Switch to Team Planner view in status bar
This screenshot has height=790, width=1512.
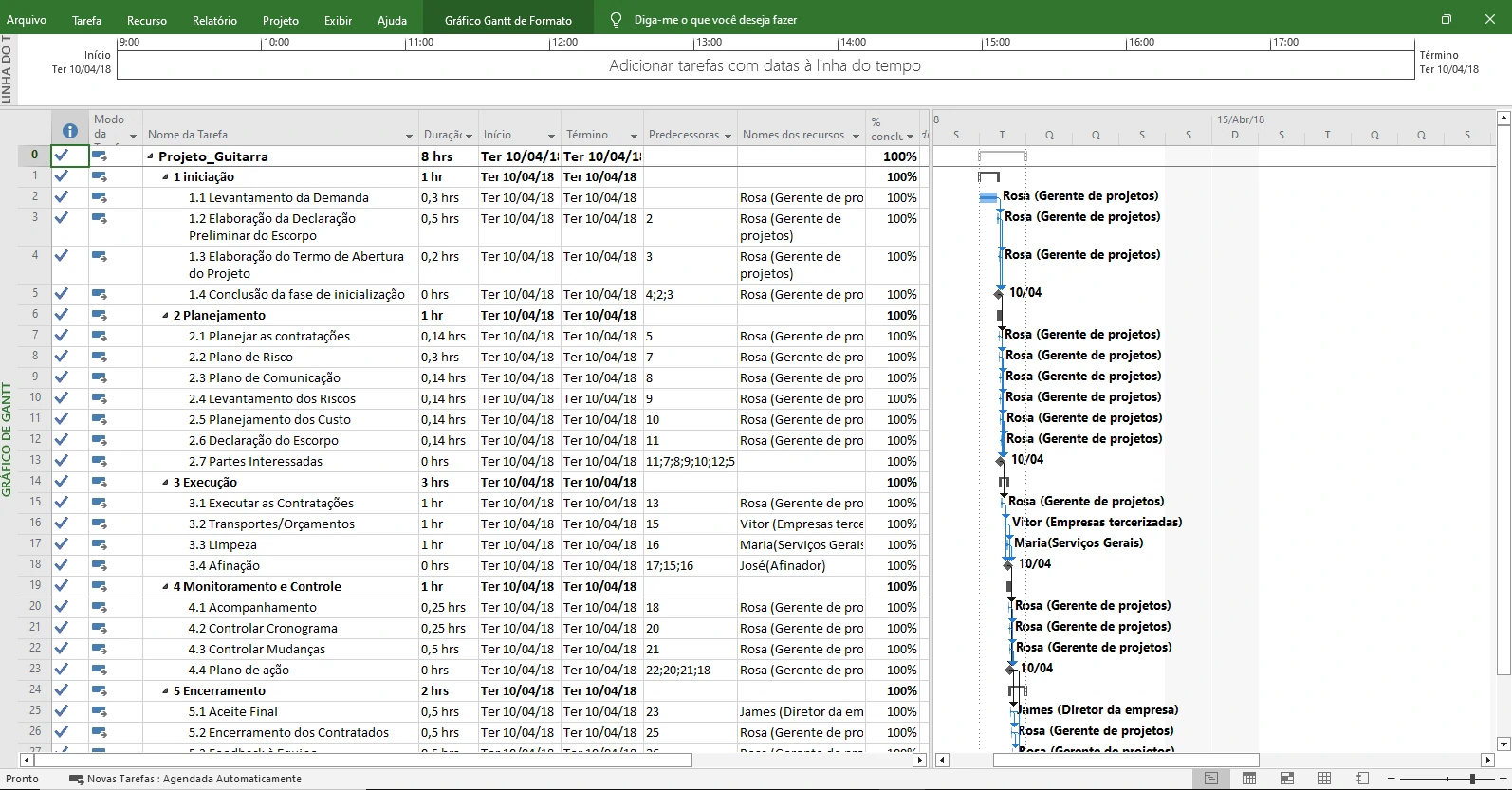pyautogui.click(x=1287, y=779)
